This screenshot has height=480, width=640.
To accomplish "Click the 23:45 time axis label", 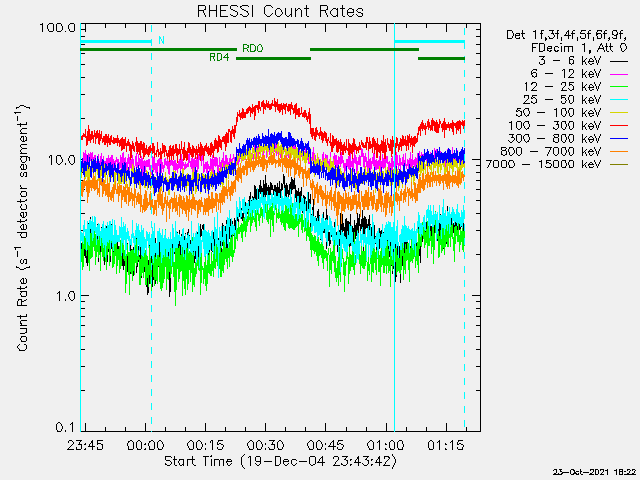I will 85,445.
